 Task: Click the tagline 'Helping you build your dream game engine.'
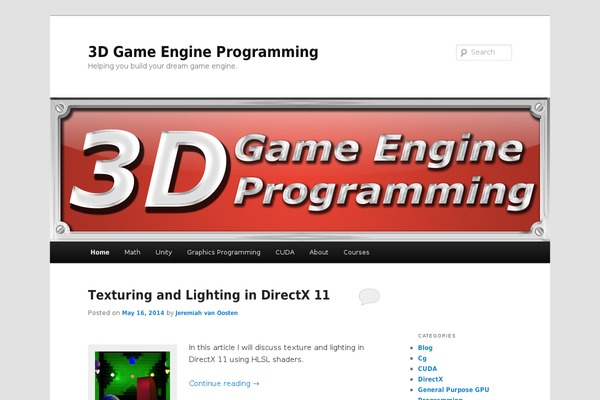click(x=163, y=66)
